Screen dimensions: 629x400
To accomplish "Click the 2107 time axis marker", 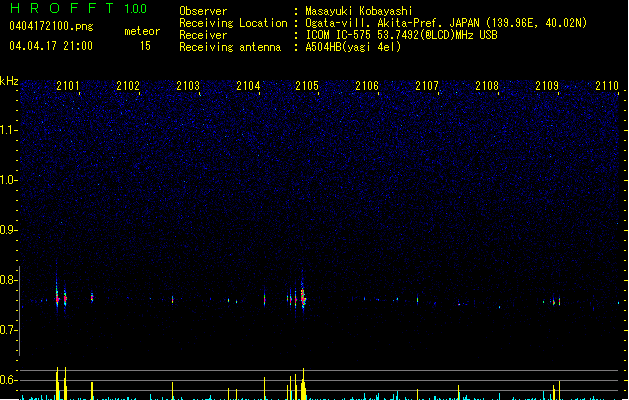I will click(427, 86).
